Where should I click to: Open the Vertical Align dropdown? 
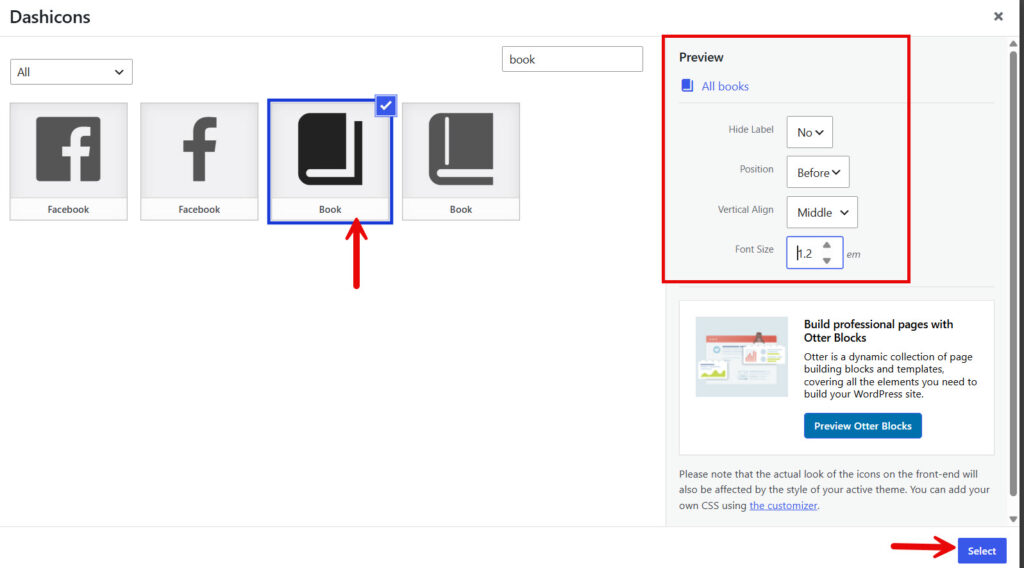822,212
